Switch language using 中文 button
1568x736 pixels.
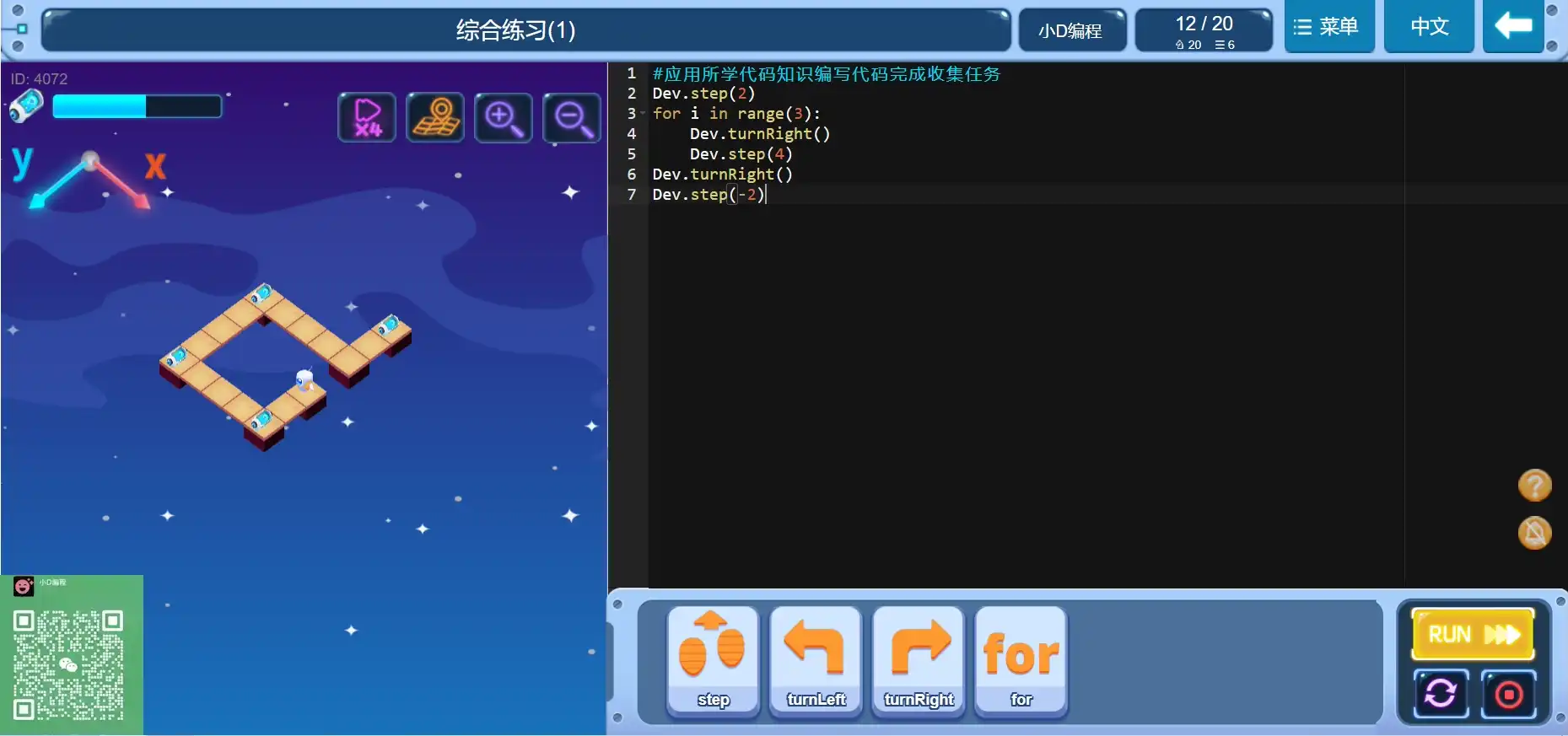click(1429, 27)
